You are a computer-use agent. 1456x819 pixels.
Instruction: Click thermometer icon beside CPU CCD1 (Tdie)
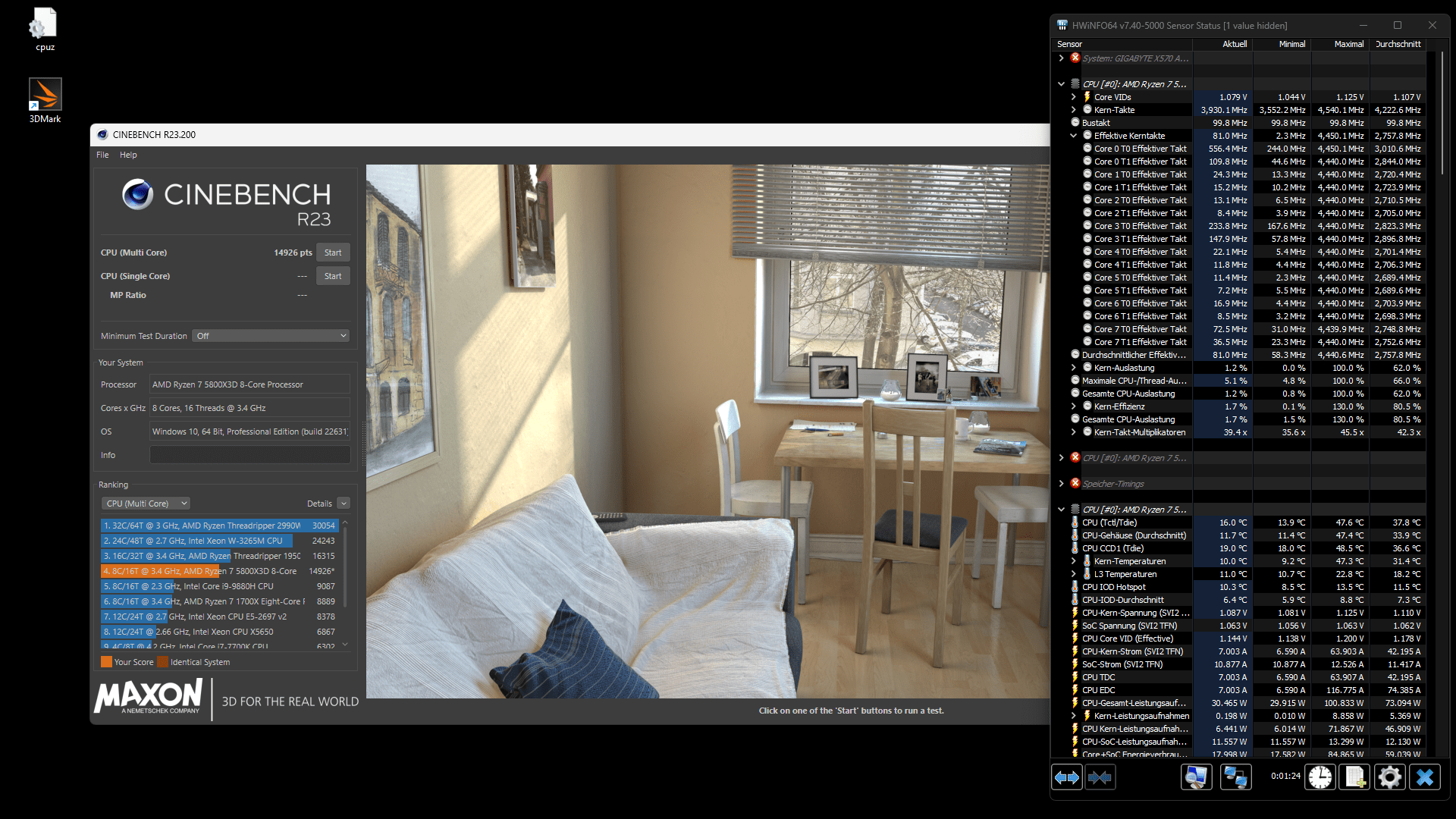1075,548
